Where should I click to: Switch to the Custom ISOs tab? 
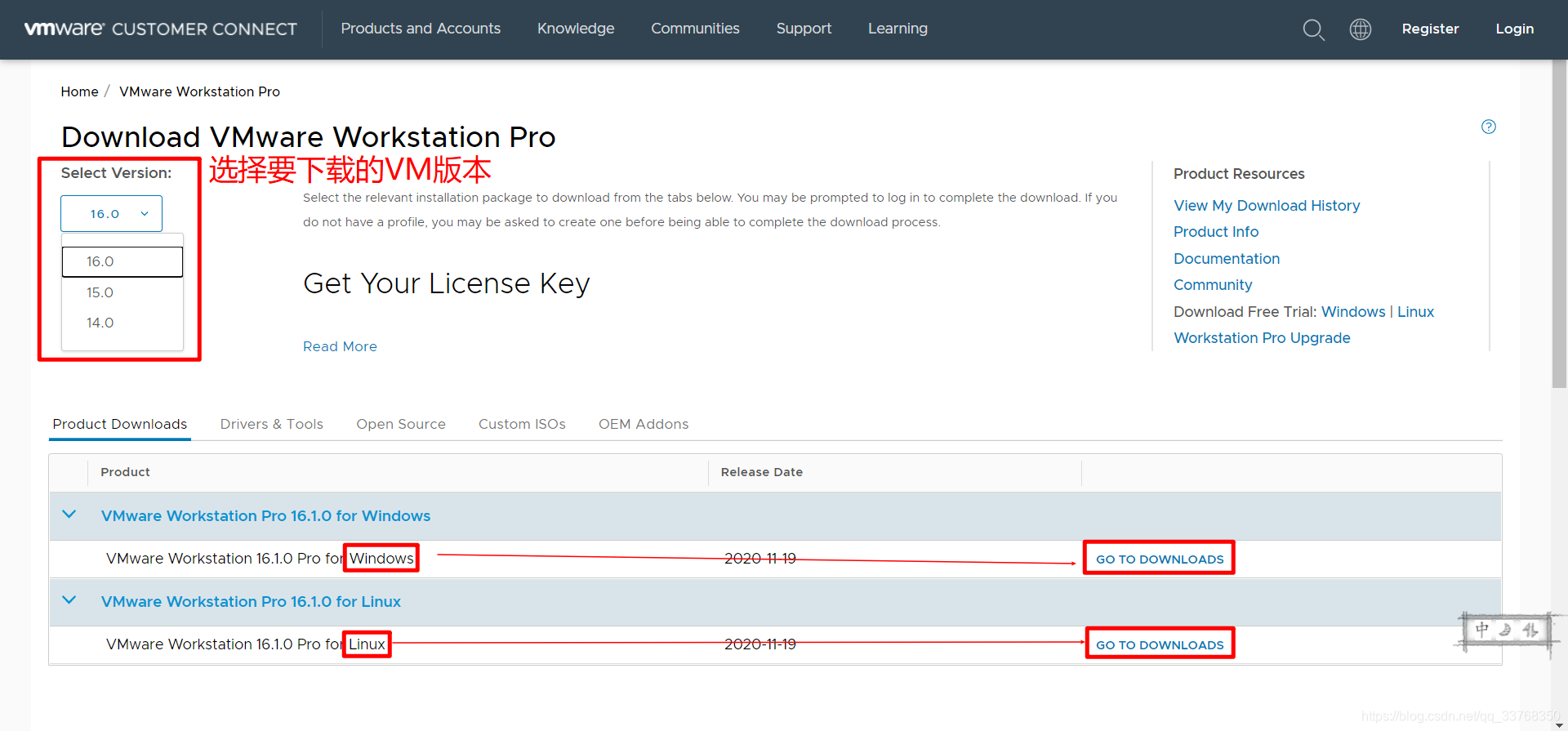pyautogui.click(x=522, y=424)
